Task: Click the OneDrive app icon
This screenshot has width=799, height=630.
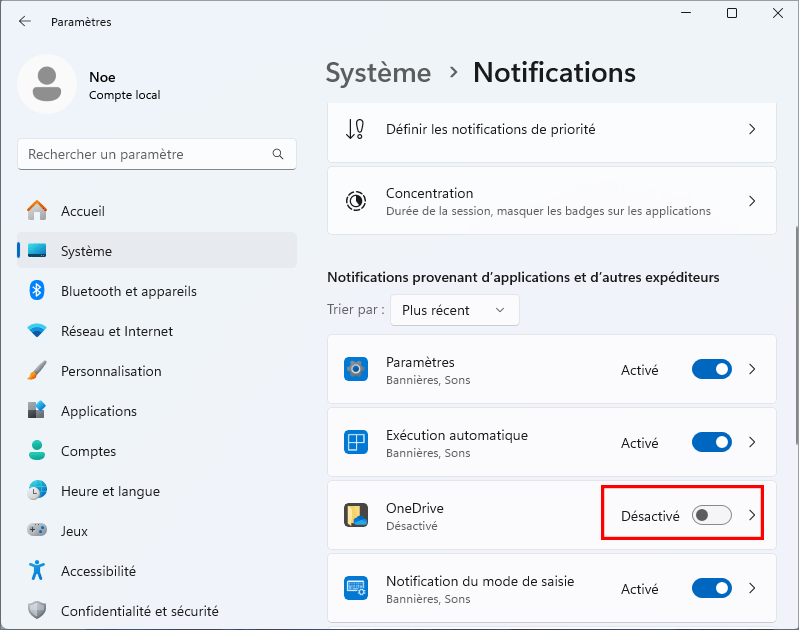Action: 356,515
